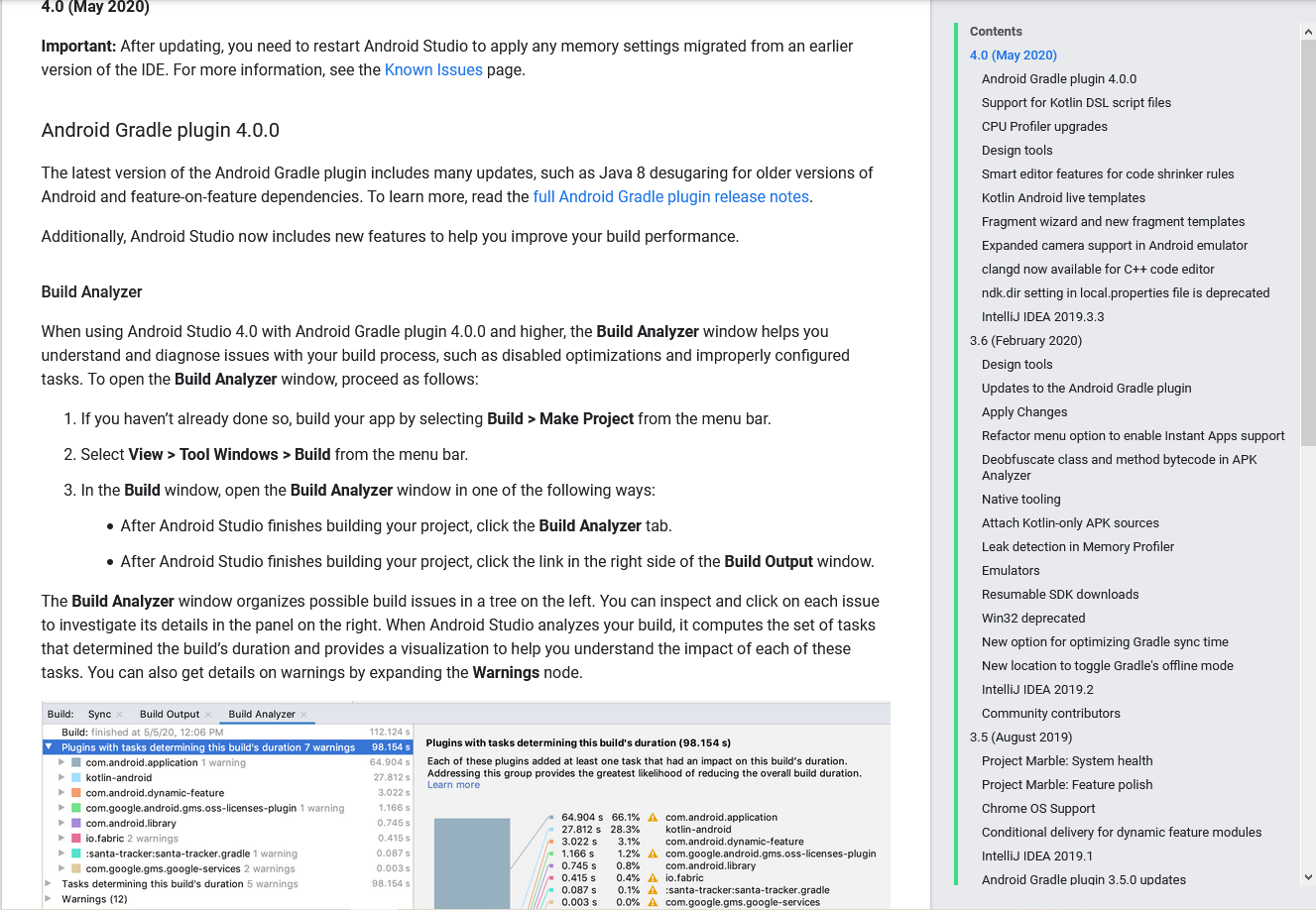1316x910 pixels.
Task: Open Deobfuscate class and method bytecode entry
Action: (1119, 468)
